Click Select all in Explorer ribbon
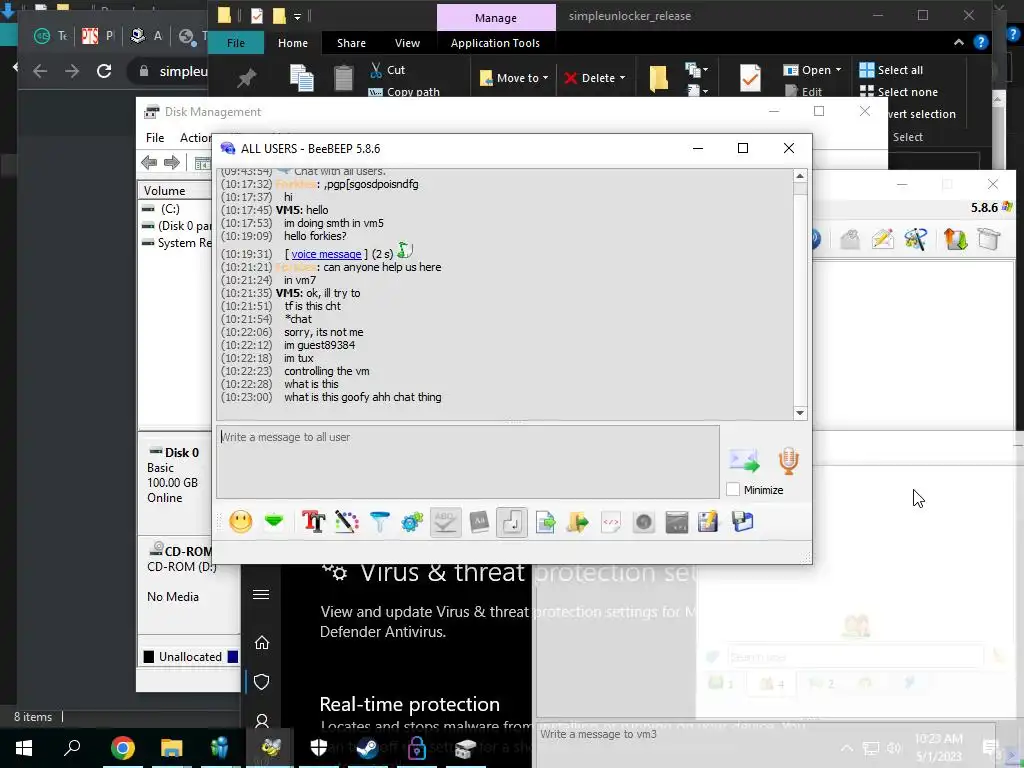 [x=891, y=70]
